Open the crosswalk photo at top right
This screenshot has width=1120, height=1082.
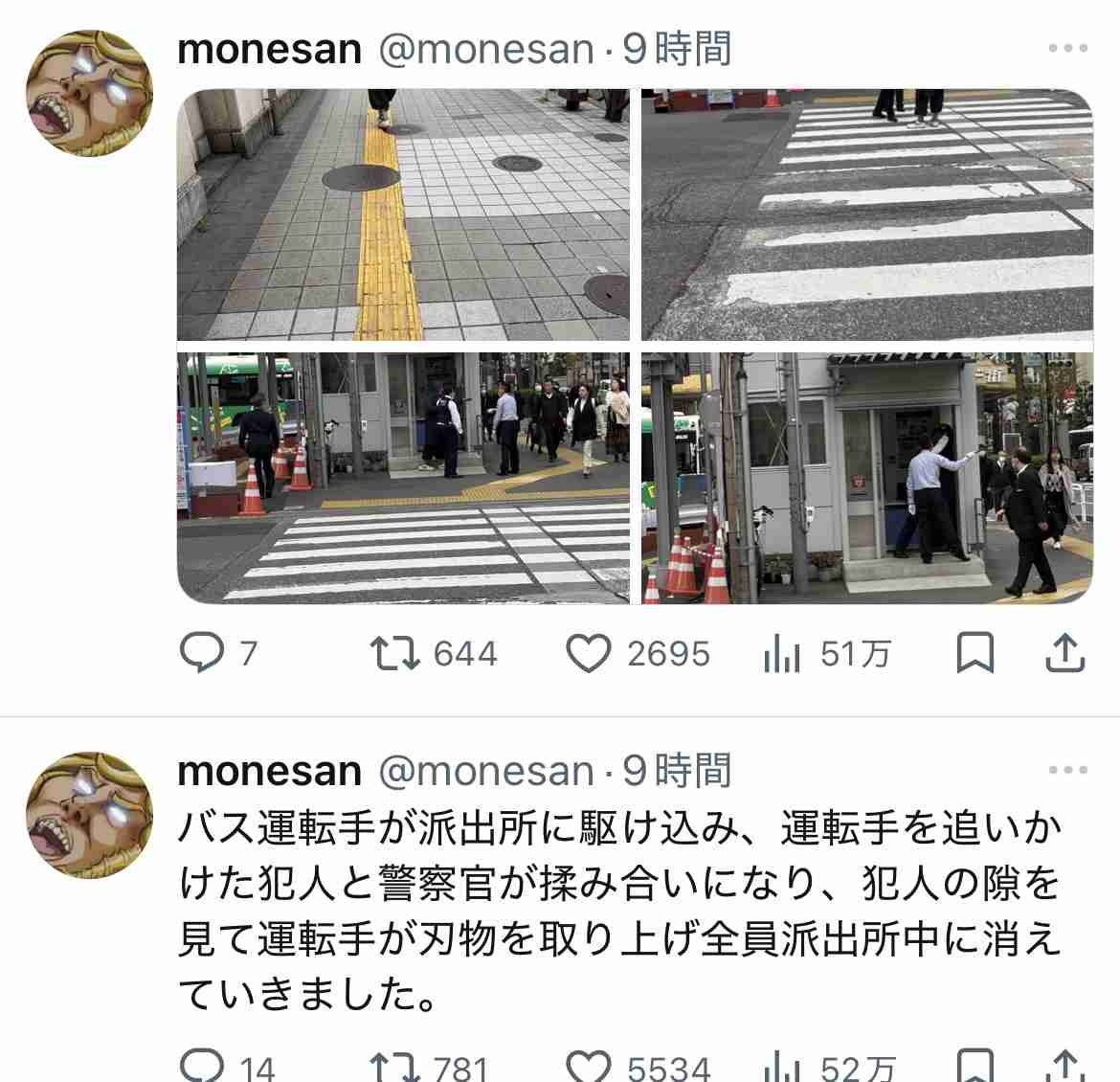tap(867, 214)
